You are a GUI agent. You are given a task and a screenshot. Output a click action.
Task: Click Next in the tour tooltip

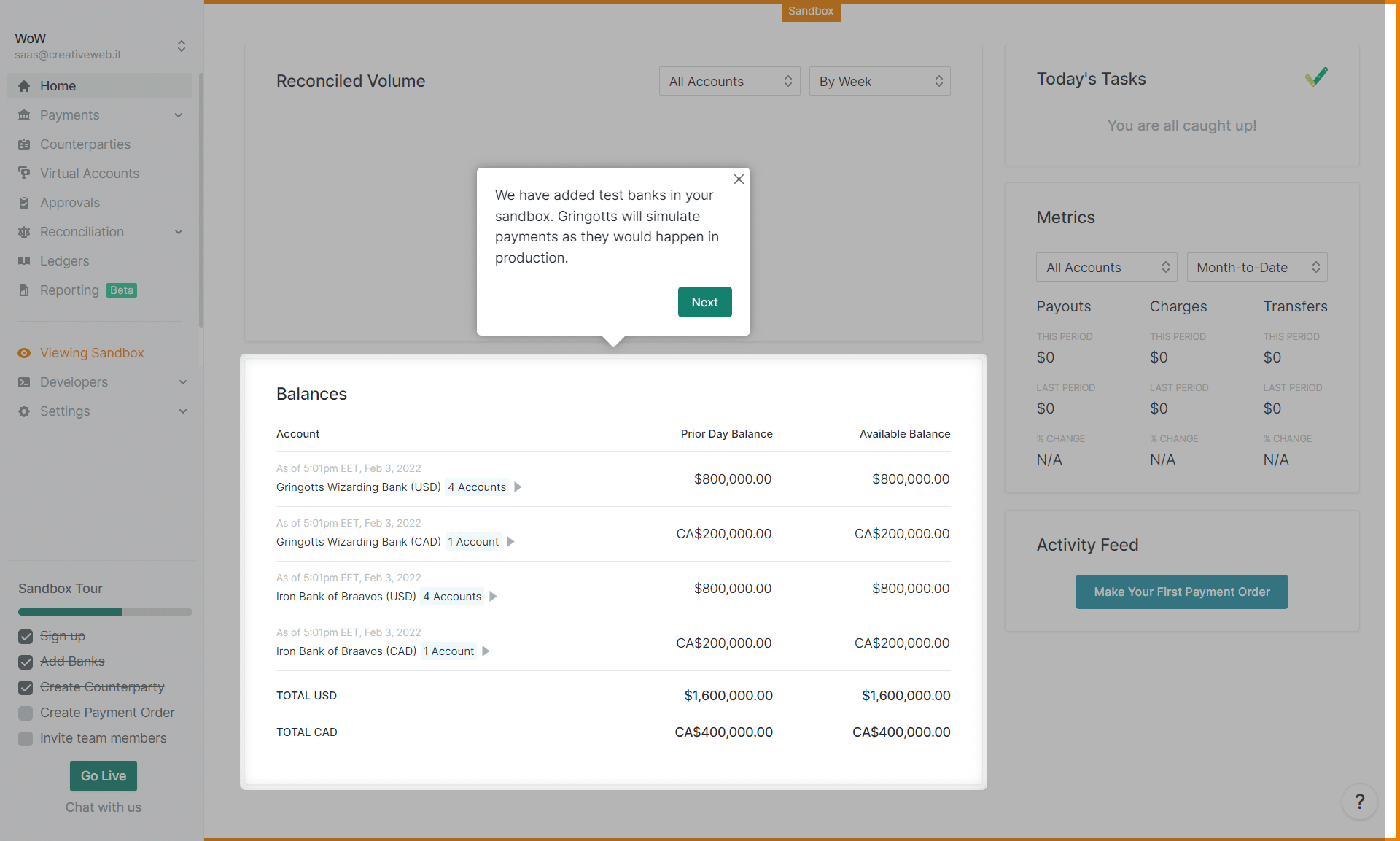coord(704,302)
